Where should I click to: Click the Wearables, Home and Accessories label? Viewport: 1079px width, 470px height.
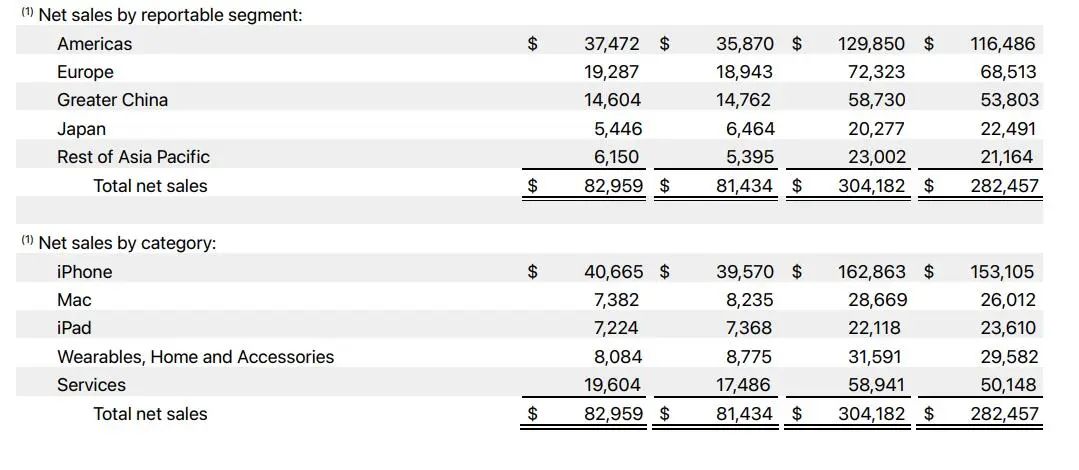pyautogui.click(x=195, y=357)
